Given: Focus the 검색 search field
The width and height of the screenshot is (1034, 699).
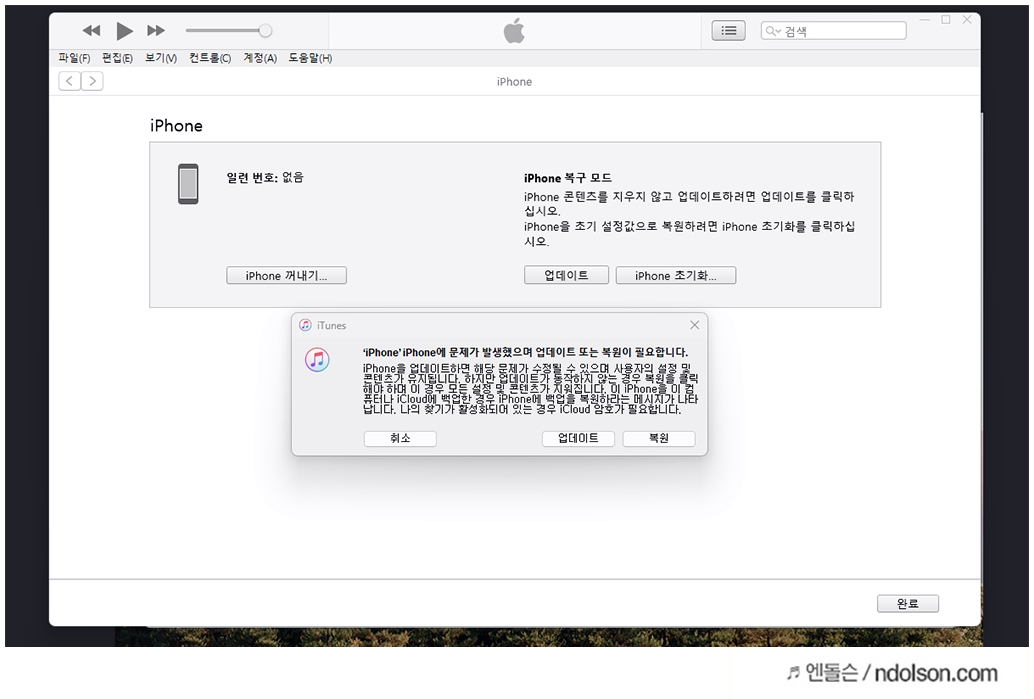Looking at the screenshot, I should click(834, 30).
